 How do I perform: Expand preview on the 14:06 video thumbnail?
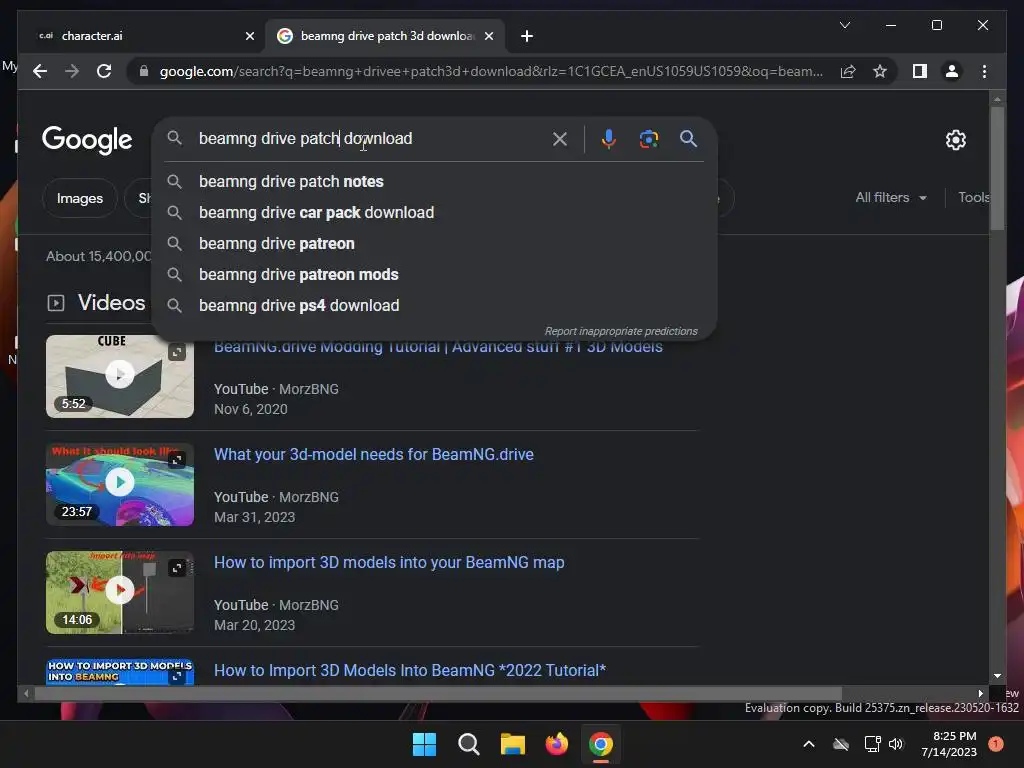click(x=176, y=568)
